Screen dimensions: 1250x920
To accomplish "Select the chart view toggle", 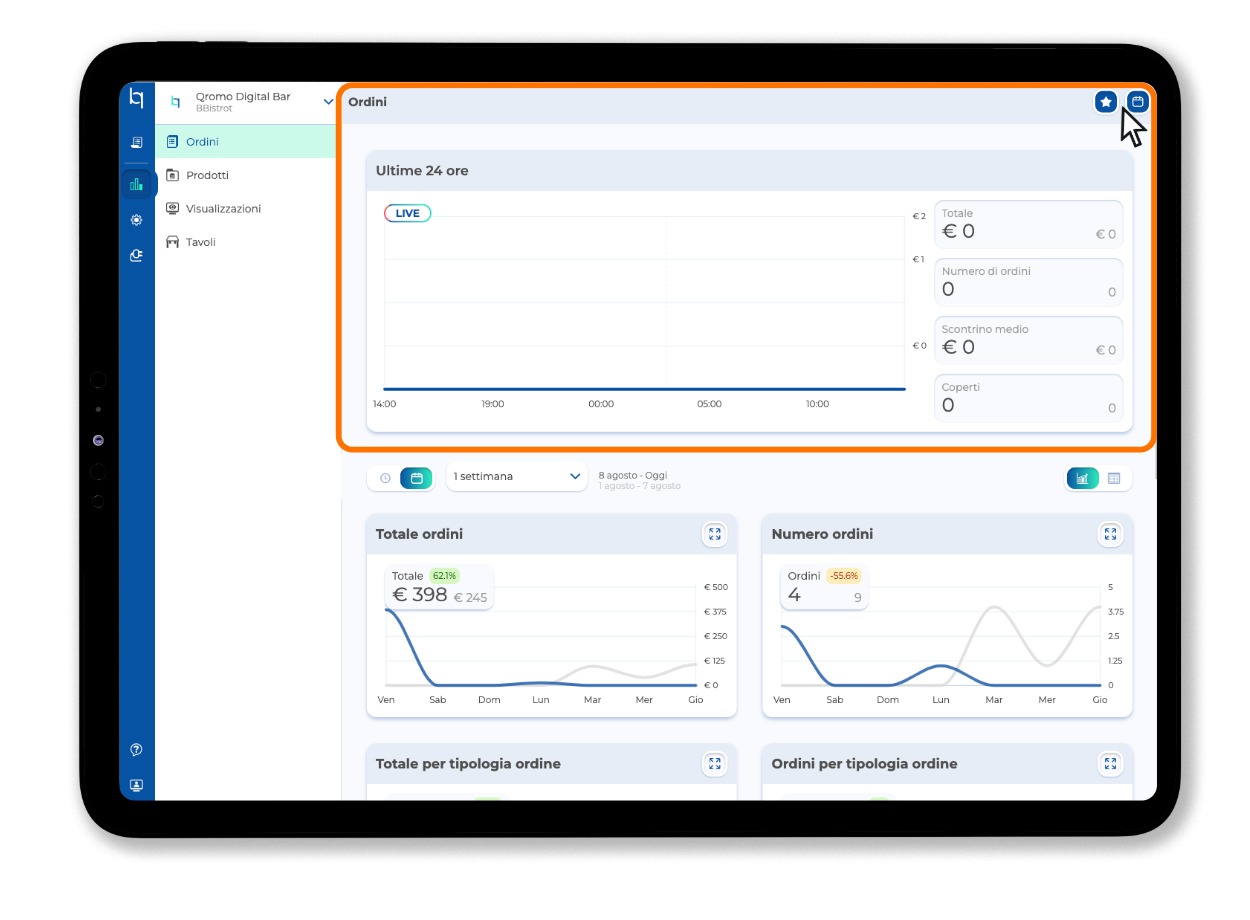I will pyautogui.click(x=1083, y=478).
